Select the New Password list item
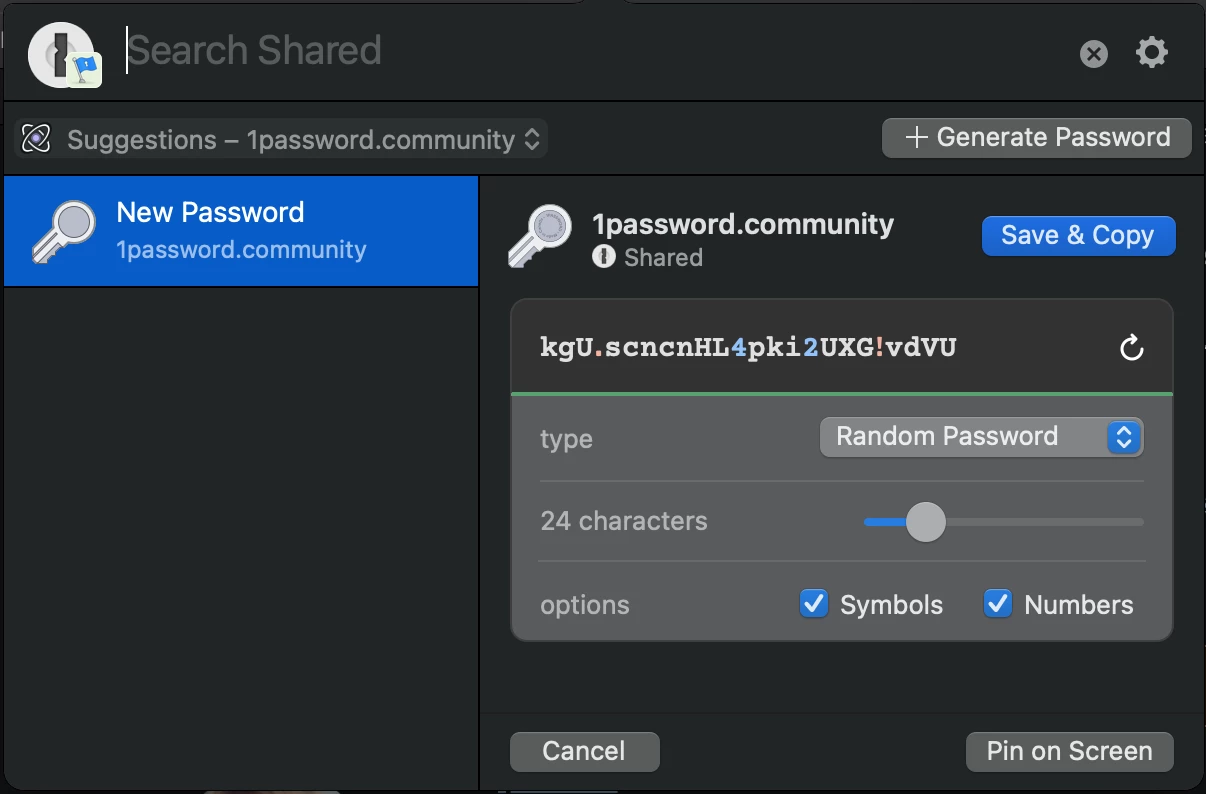This screenshot has width=1206, height=794. (241, 231)
